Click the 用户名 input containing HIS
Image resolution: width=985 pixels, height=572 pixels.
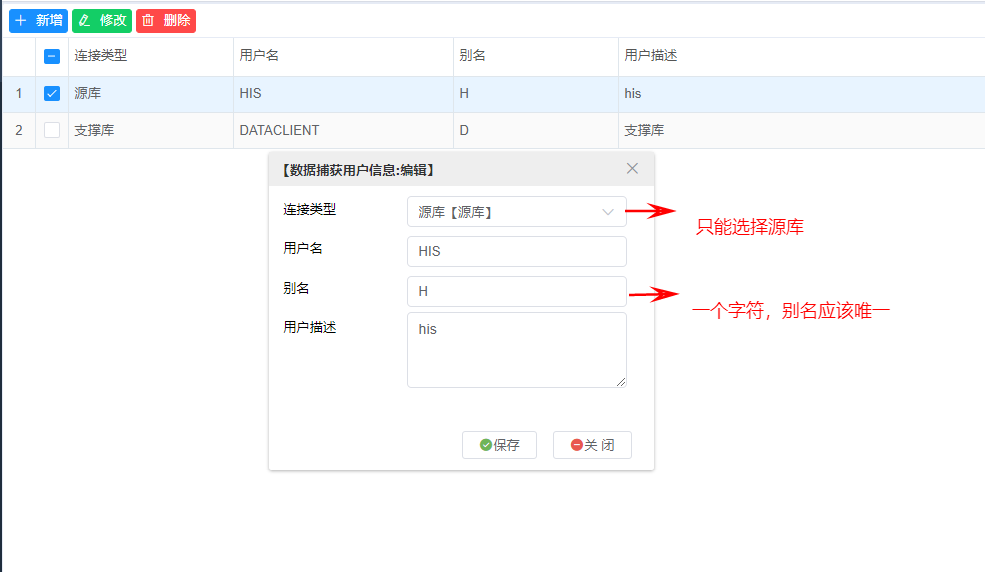point(517,251)
